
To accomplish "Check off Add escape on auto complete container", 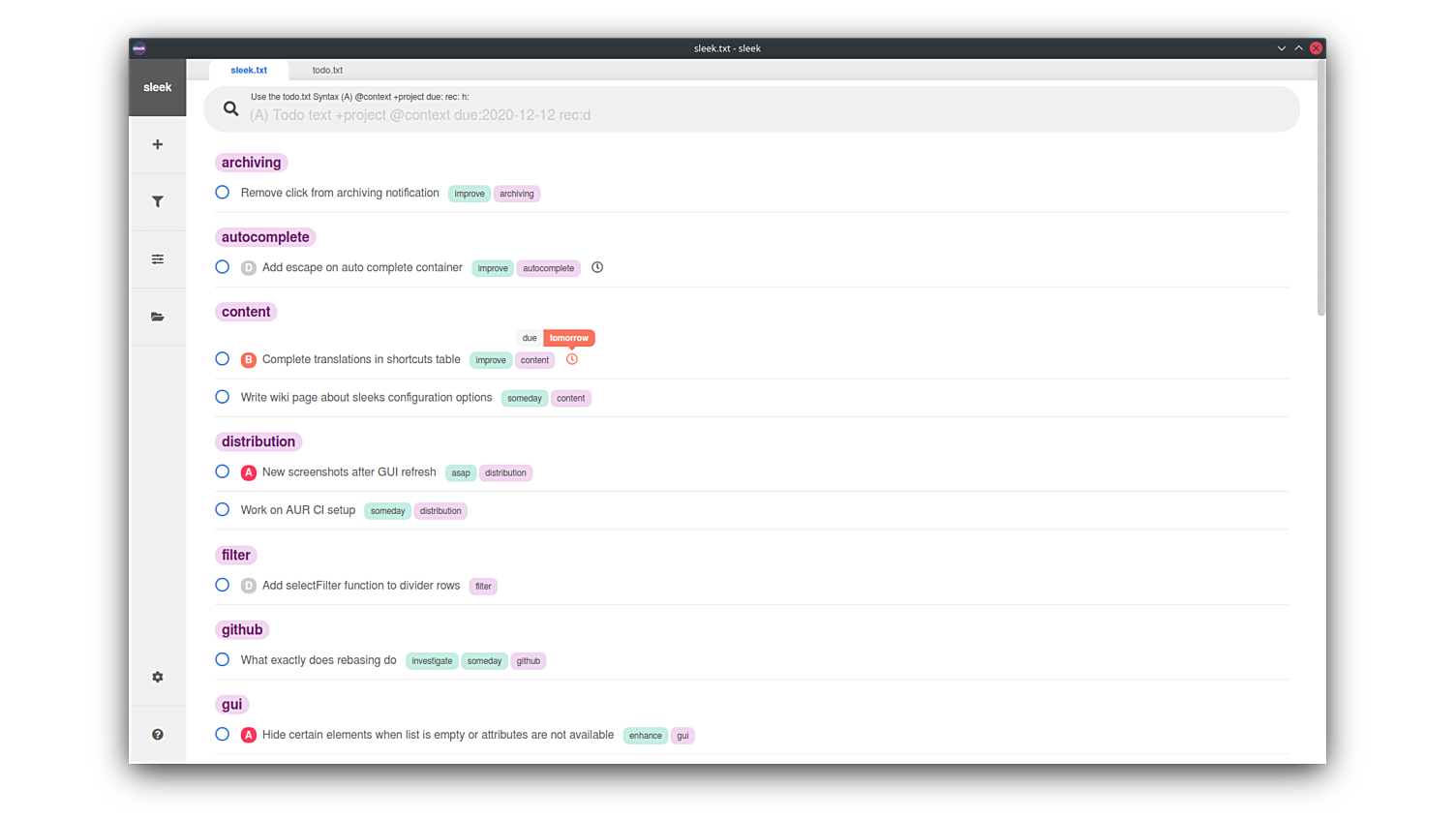I will point(223,267).
